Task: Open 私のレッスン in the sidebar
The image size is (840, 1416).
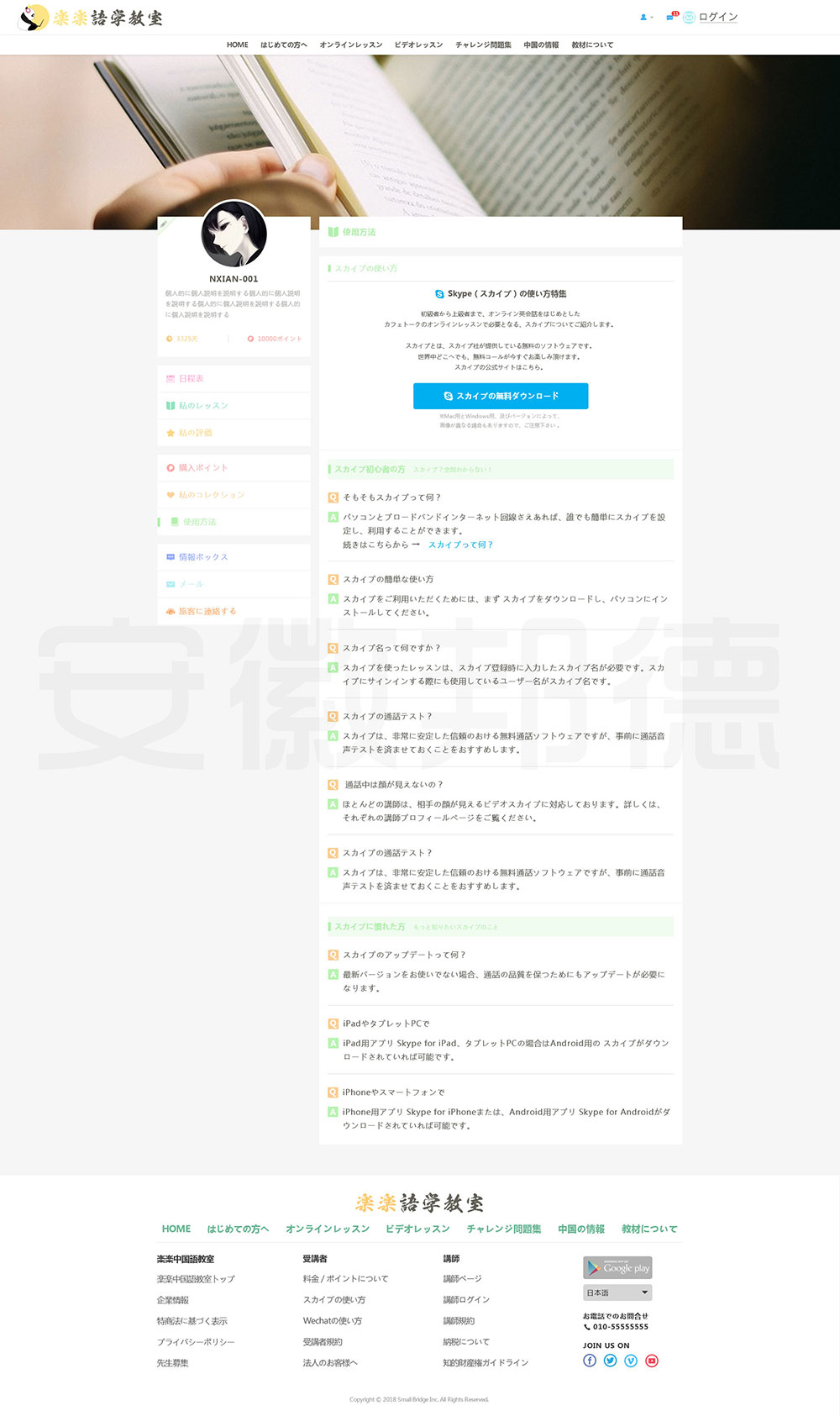Action: 202,406
